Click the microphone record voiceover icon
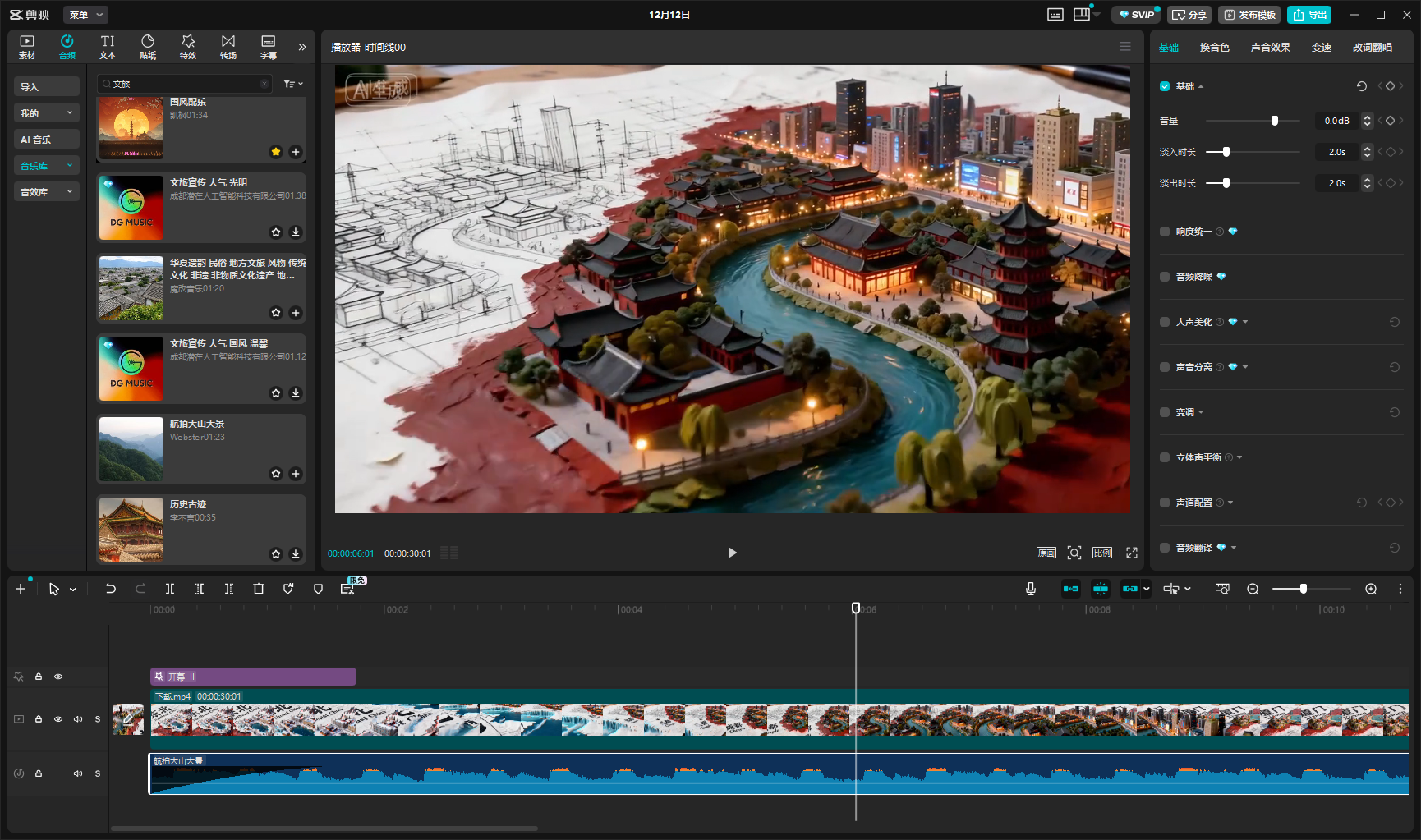The image size is (1421, 840). point(1031,589)
